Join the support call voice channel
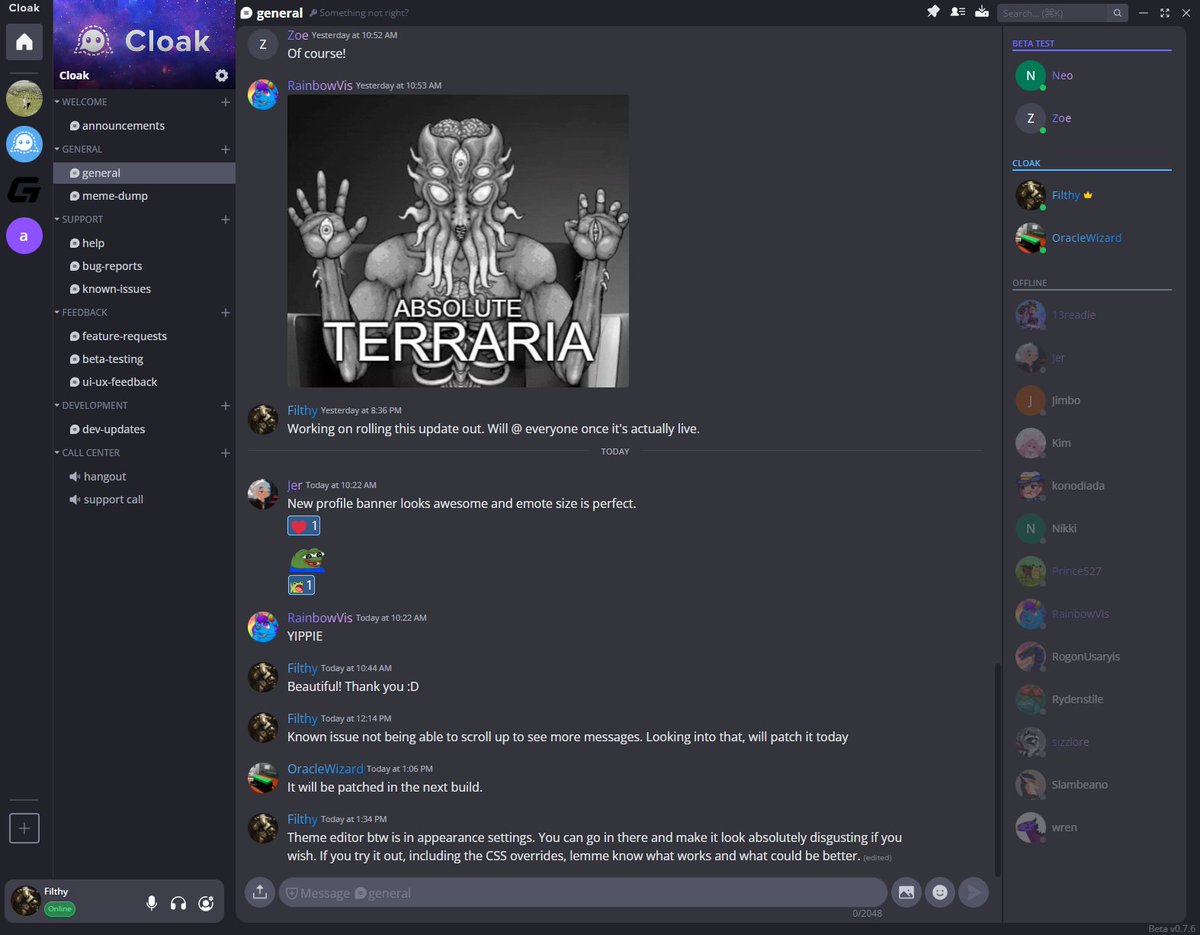 coord(145,499)
